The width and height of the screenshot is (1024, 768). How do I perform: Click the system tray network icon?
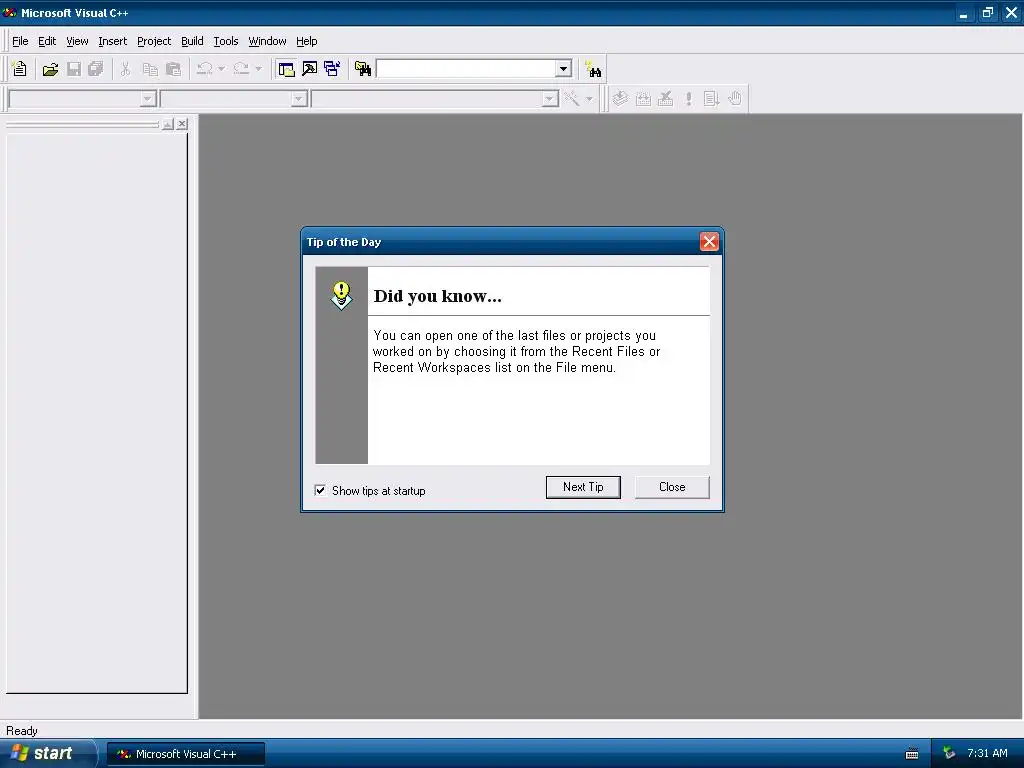(x=949, y=753)
